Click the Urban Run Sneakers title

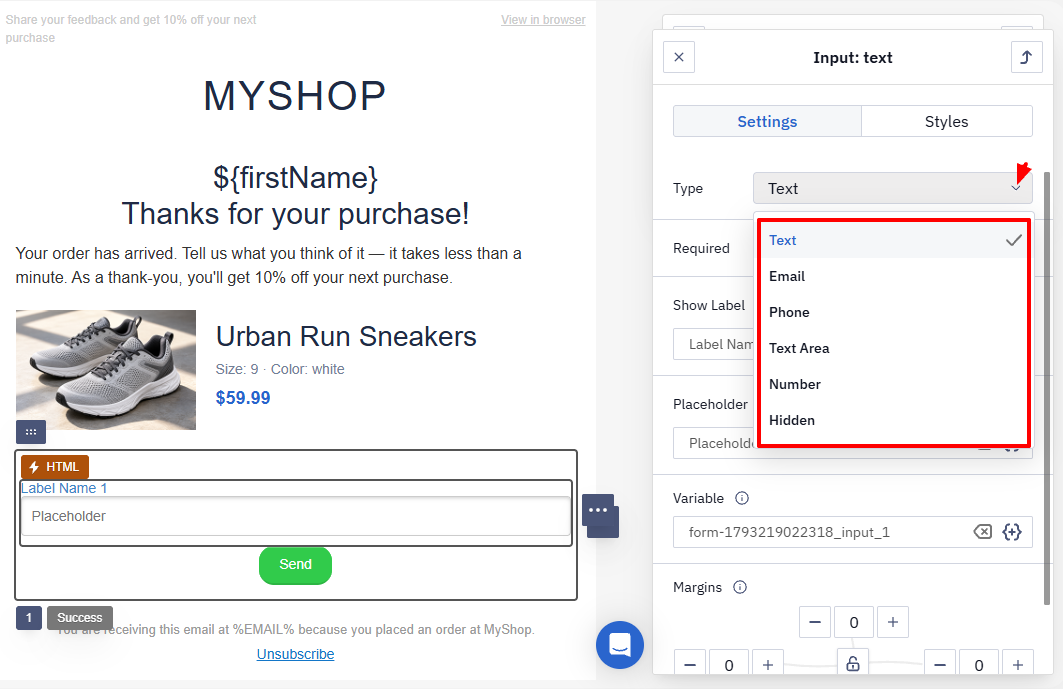pos(346,336)
